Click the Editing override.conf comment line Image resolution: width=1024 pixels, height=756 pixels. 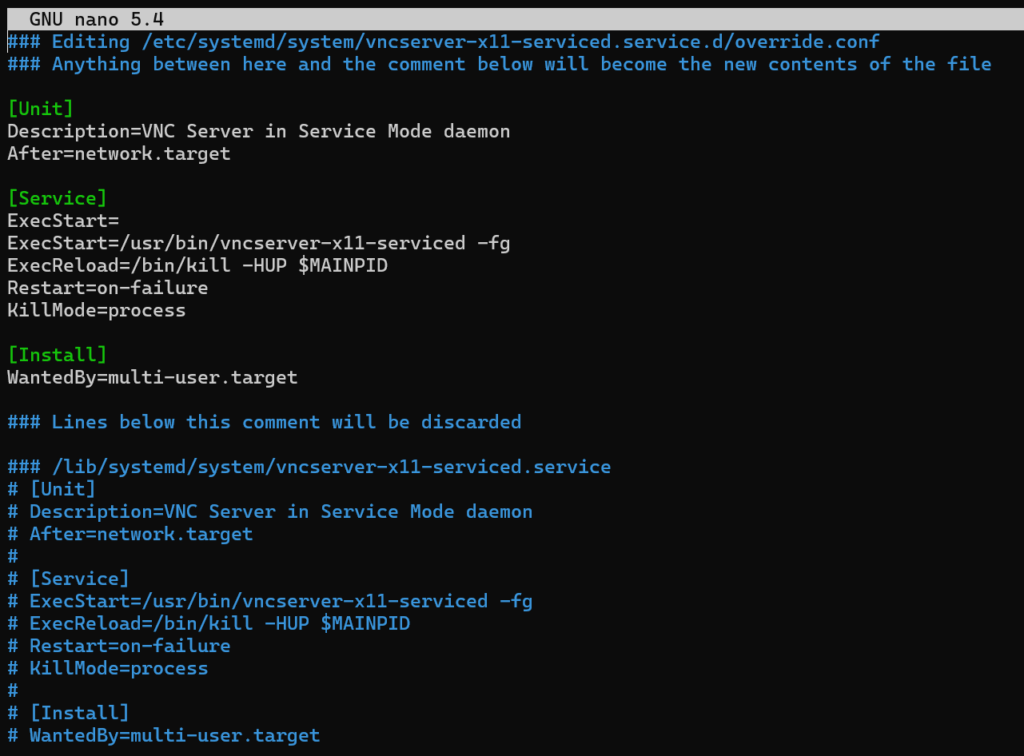click(443, 42)
